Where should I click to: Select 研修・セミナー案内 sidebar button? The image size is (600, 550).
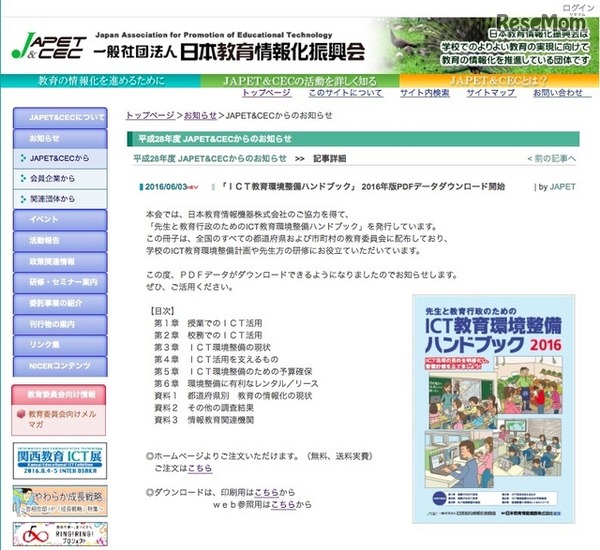click(60, 282)
